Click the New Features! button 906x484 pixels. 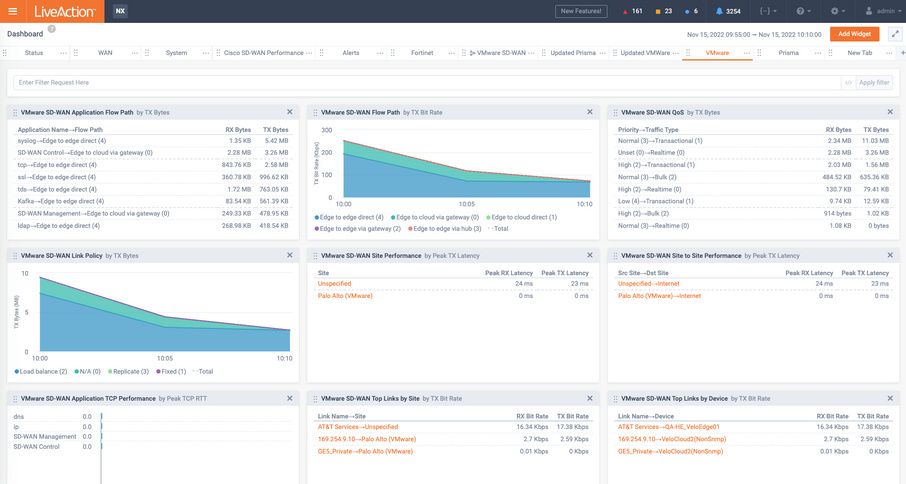[581, 11]
